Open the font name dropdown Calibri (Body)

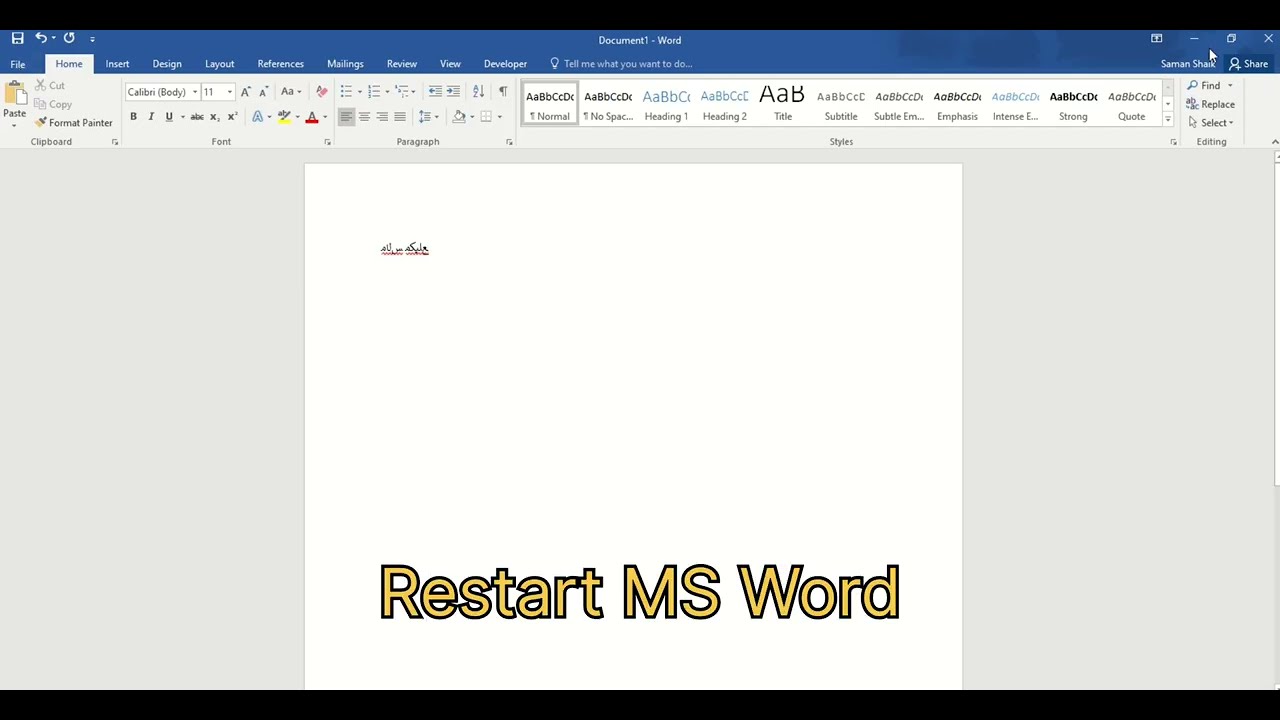(x=195, y=92)
